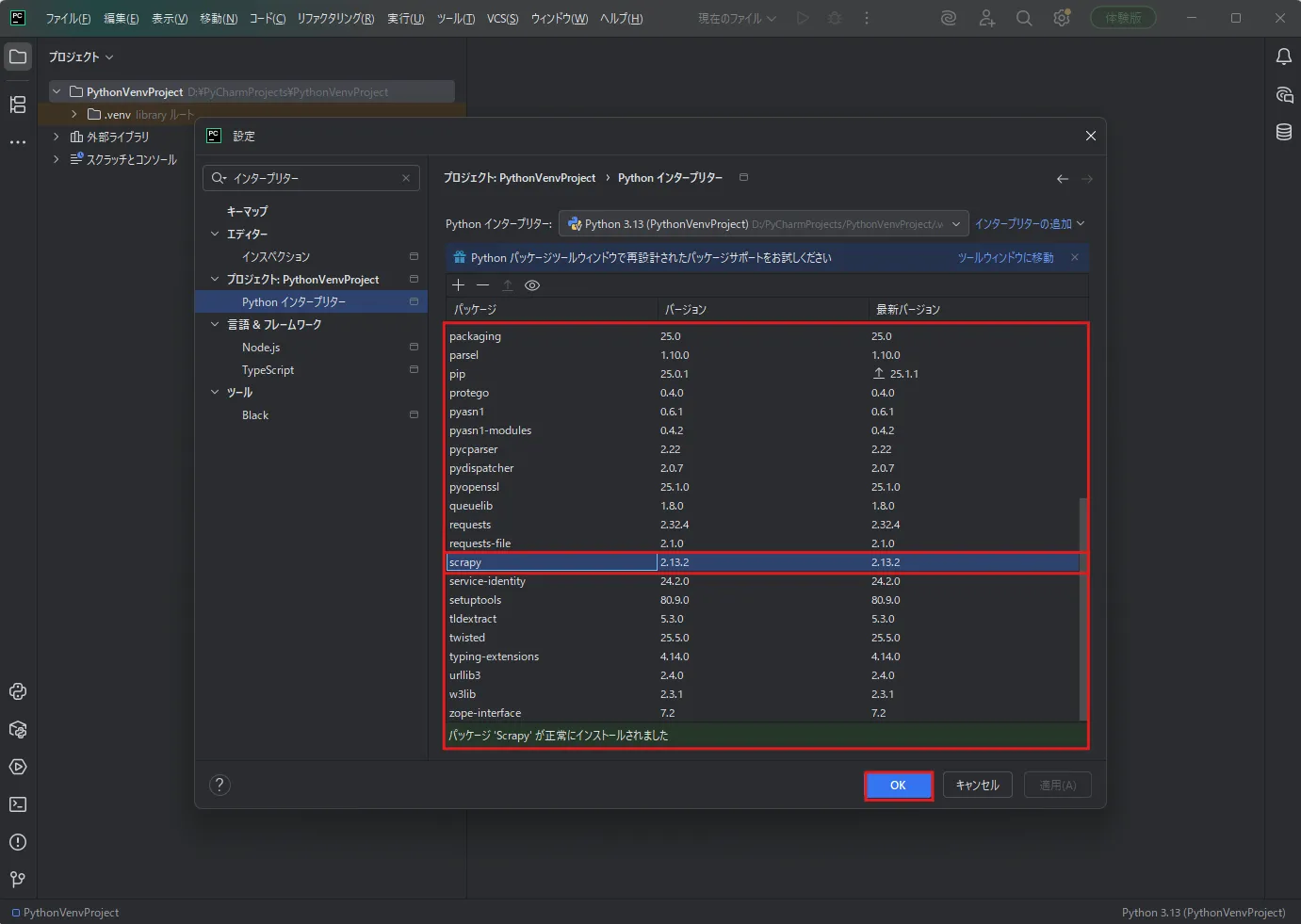The height and width of the screenshot is (924, 1301).
Task: Open the Python interpreter dropdown
Action: (x=763, y=224)
